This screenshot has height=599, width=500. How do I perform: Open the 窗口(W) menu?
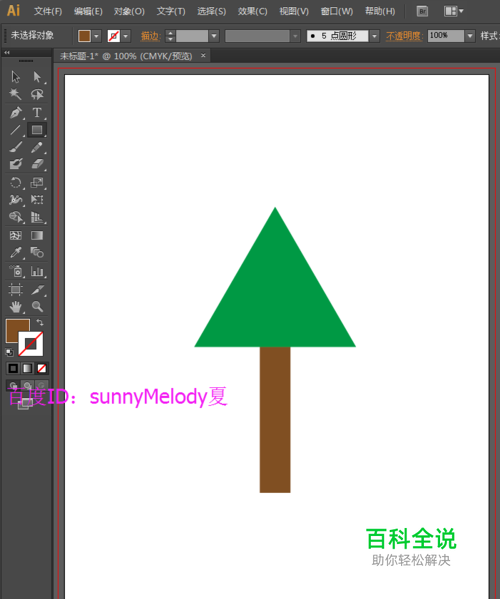(x=337, y=11)
